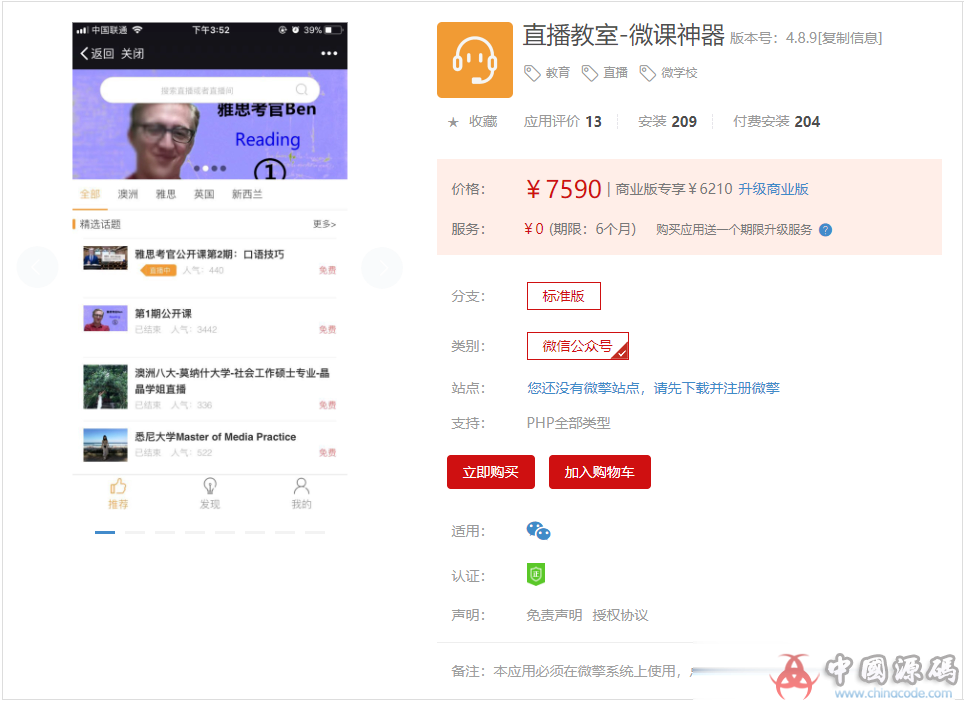
Task: Select the second carousel indicator bar
Action: coord(135,533)
